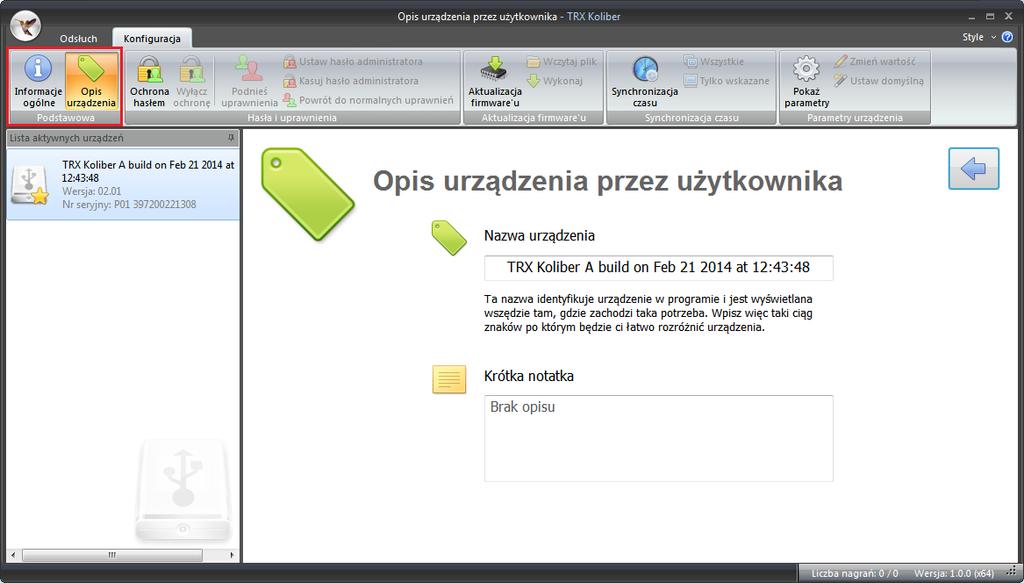Close the TRX Koliber window
Image resolution: width=1024 pixels, height=583 pixels.
coord(1008,16)
